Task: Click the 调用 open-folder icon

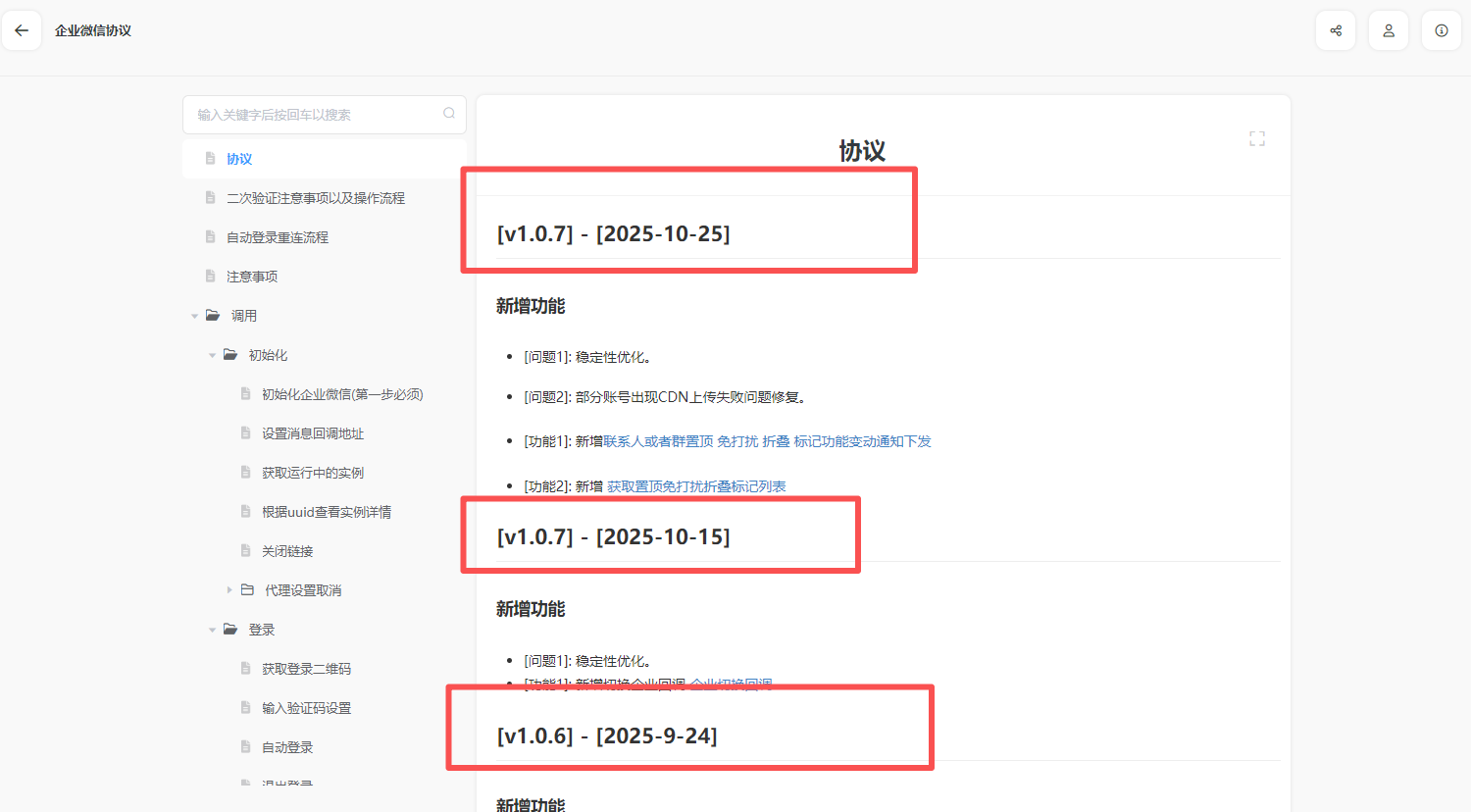Action: [x=213, y=316]
